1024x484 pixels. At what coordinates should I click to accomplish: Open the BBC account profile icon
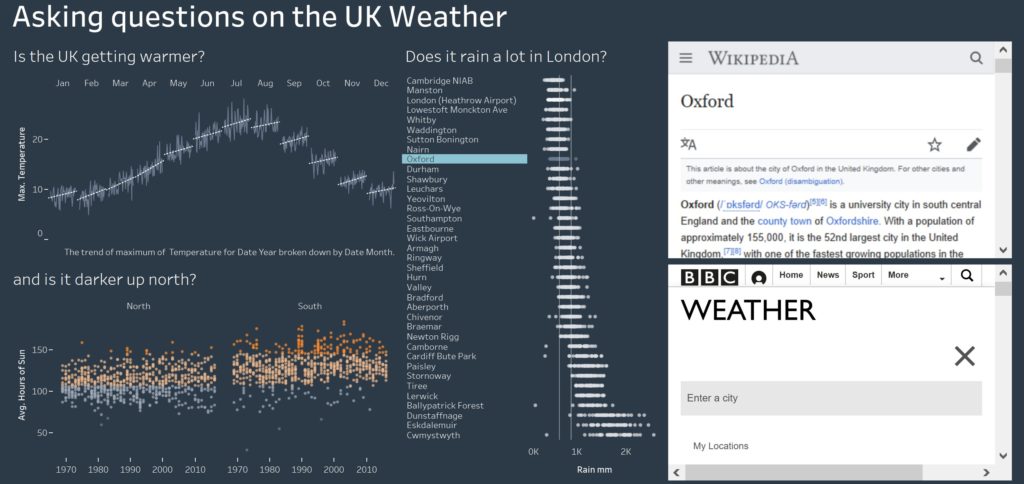pyautogui.click(x=758, y=278)
